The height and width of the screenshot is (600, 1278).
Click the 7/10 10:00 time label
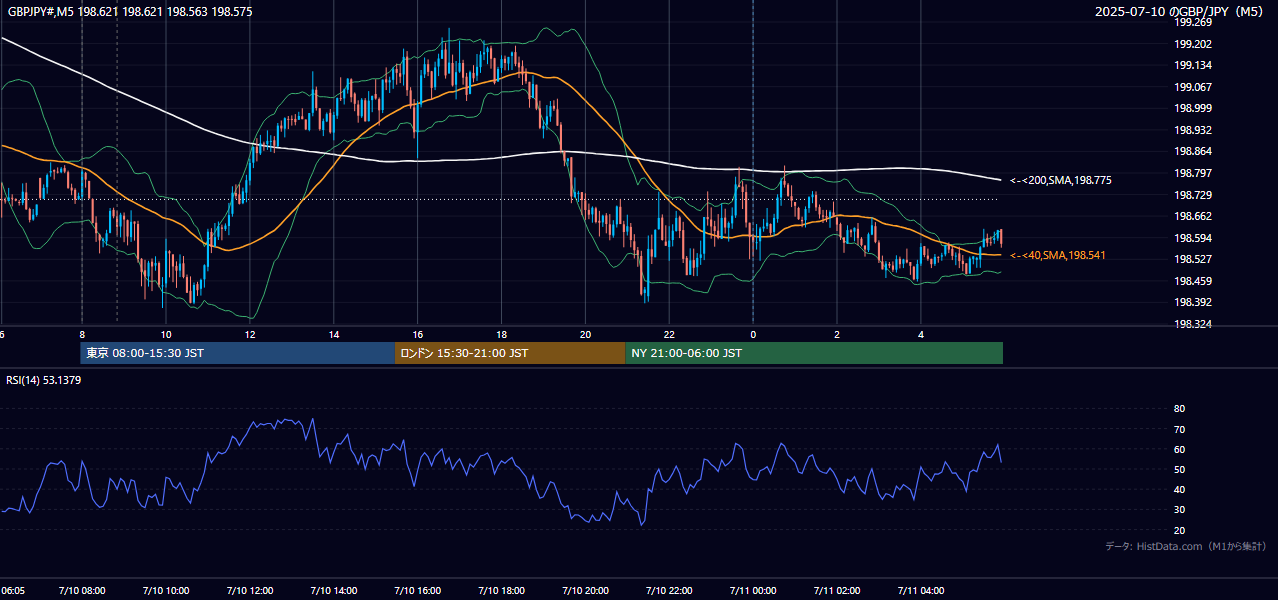(166, 591)
